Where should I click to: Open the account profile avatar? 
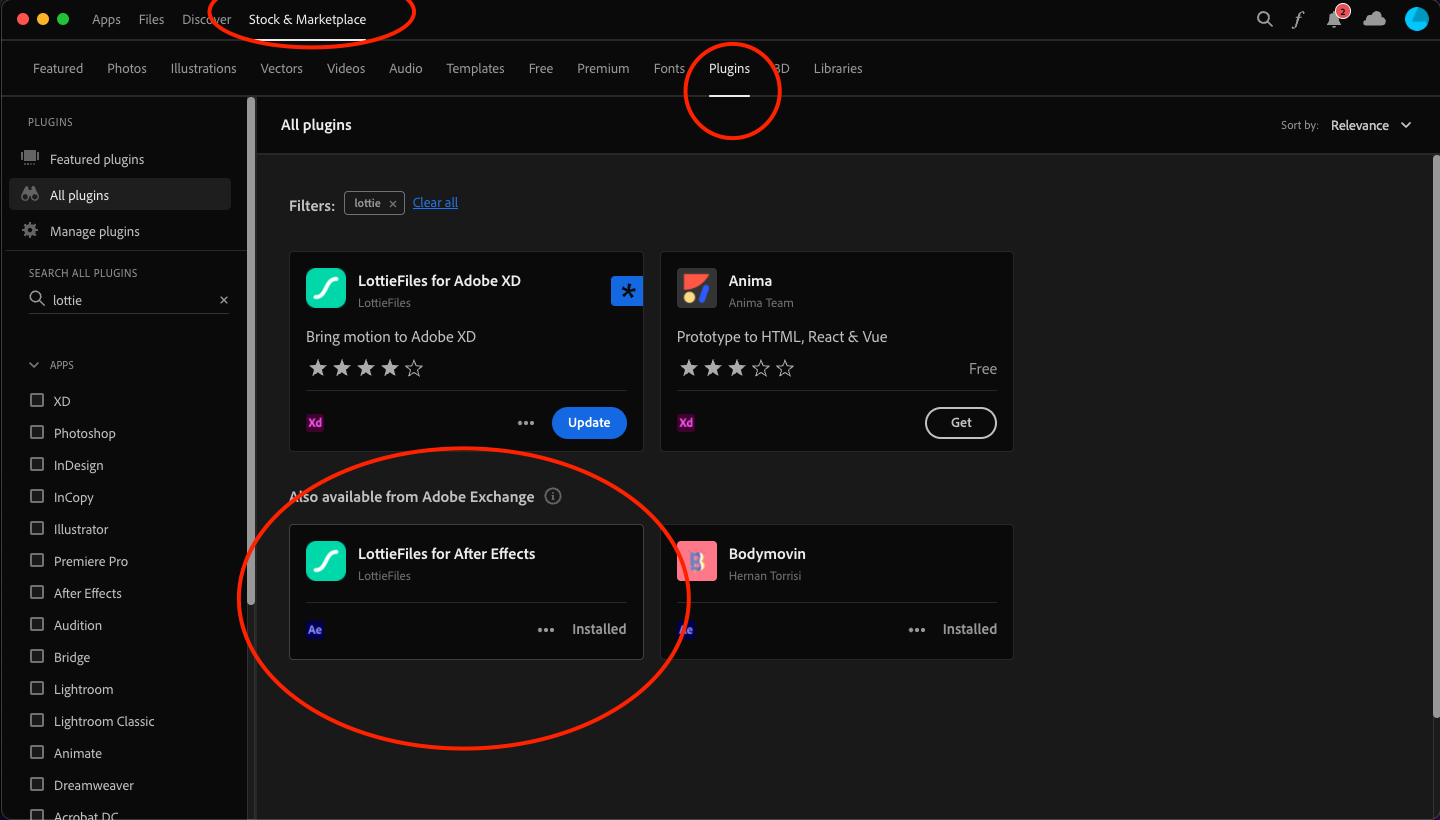[x=1416, y=19]
